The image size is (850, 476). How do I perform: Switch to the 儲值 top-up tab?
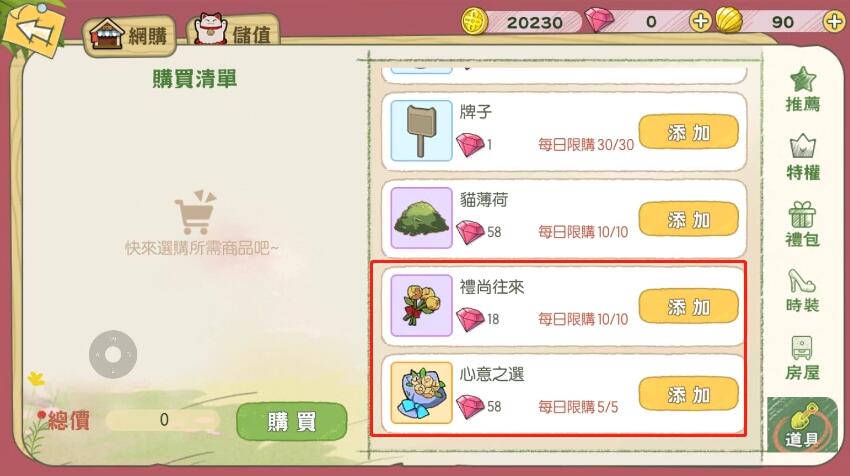234,33
